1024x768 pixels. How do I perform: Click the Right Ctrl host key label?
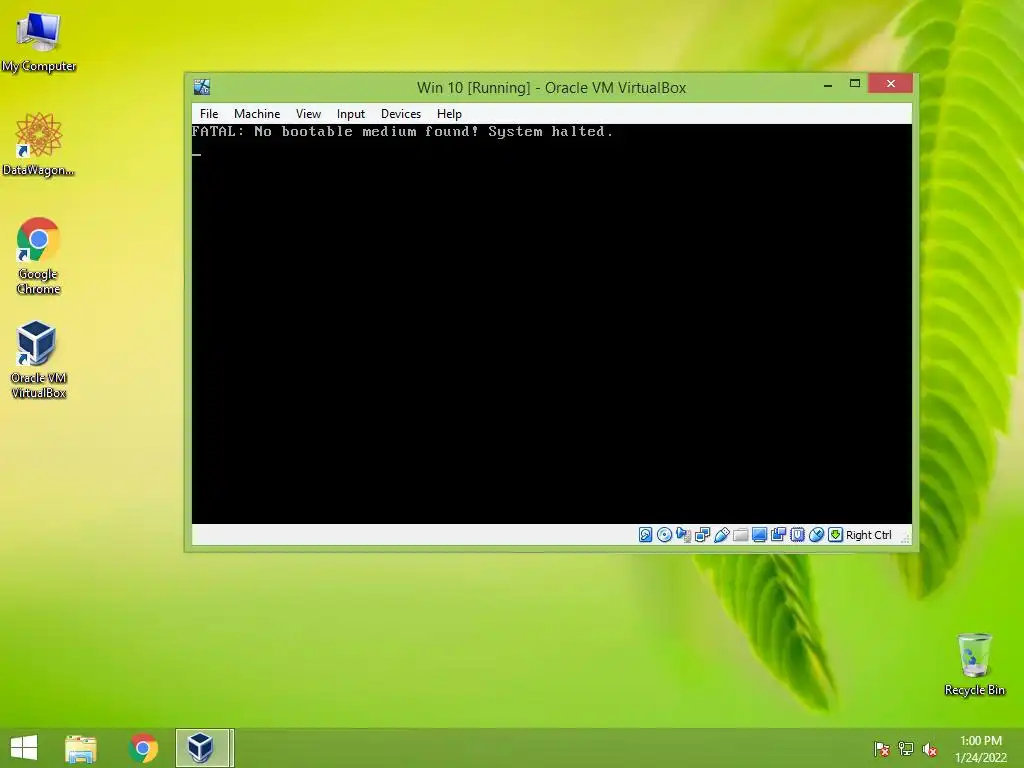[x=869, y=535]
